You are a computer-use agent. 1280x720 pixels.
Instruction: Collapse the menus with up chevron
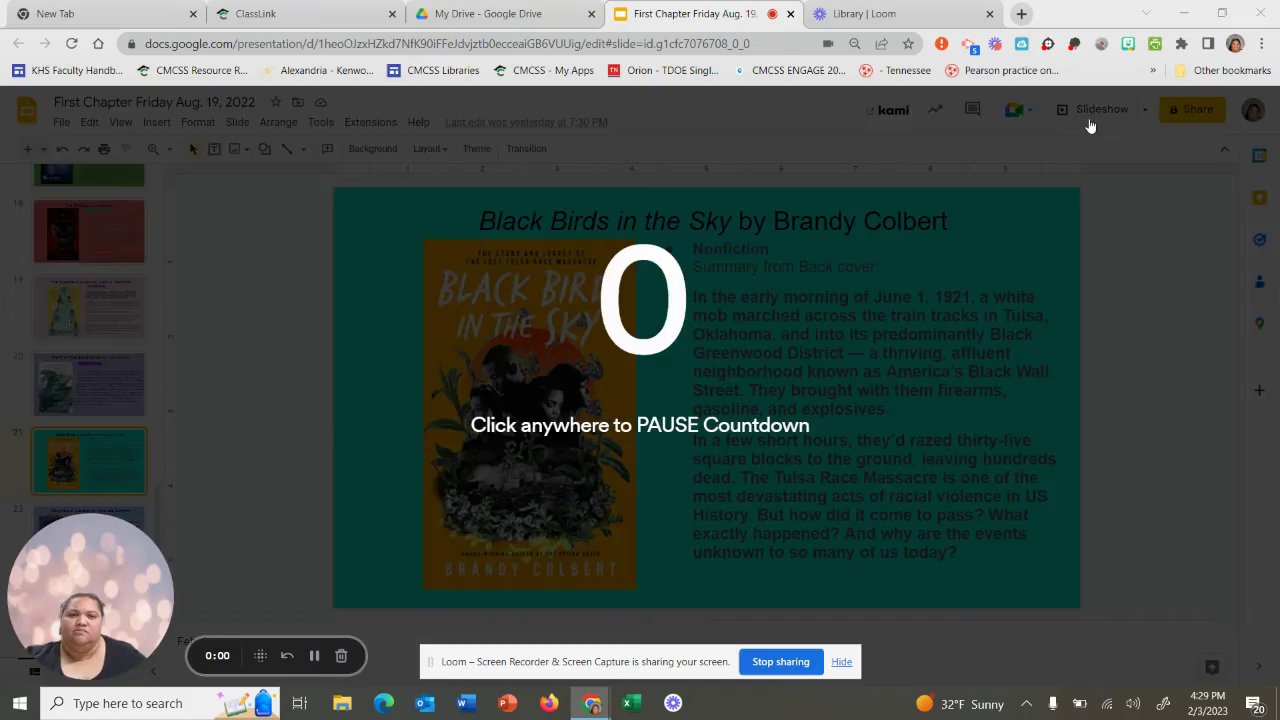1224,149
